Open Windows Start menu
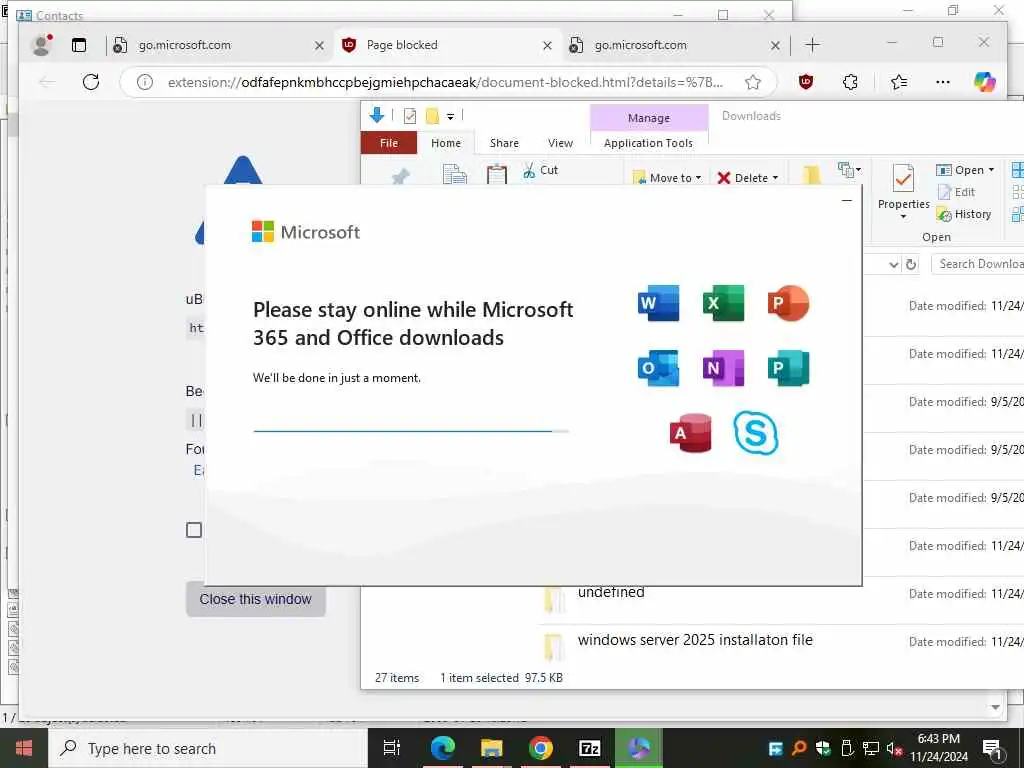Viewport: 1024px width, 768px height. coord(24,748)
